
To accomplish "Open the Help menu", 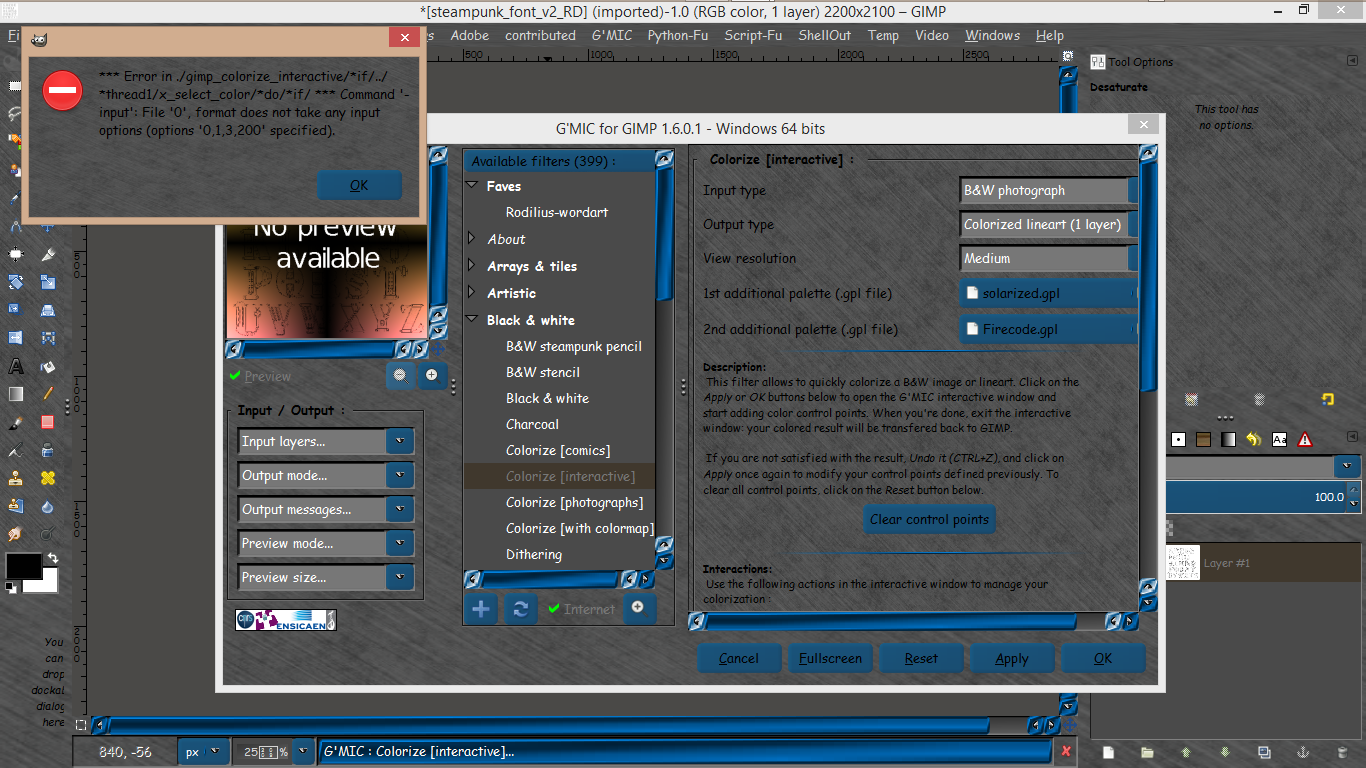I will click(x=1049, y=35).
